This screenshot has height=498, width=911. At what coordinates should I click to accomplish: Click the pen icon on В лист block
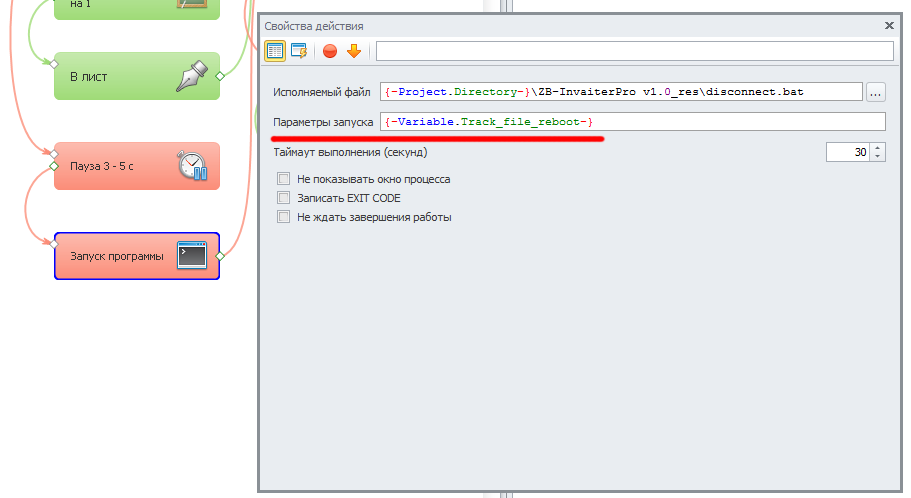192,76
